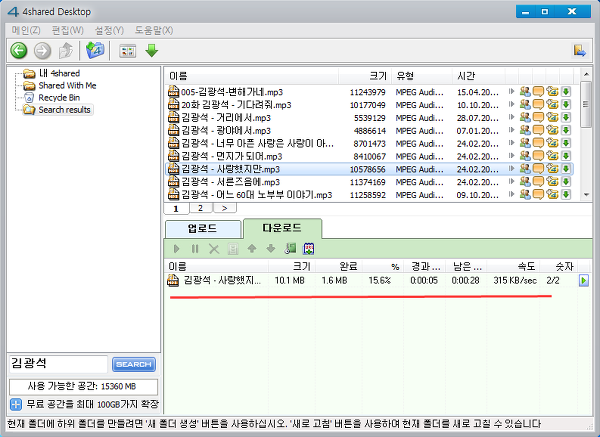
Task: Add 김광석 - 사랑했지만.mp3 to my 4shared folder
Action: tap(552, 169)
